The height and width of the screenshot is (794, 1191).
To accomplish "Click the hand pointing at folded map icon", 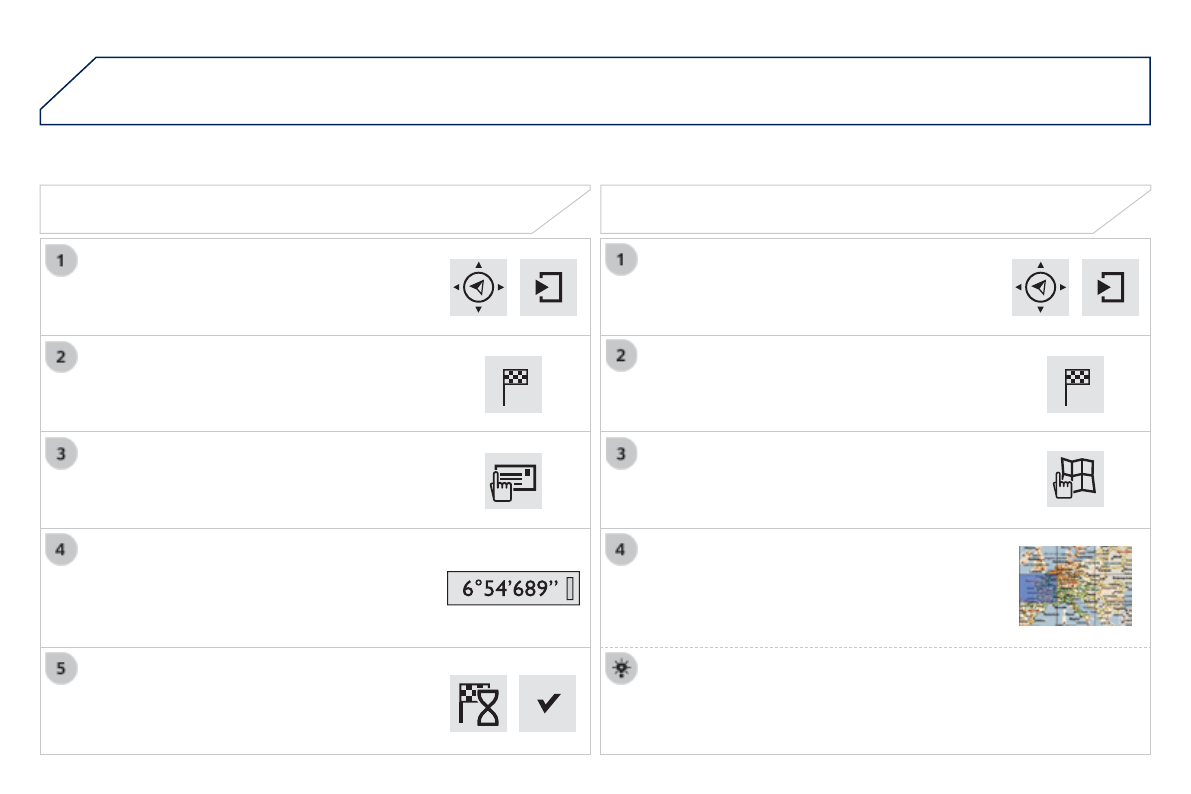I will click(x=1075, y=480).
